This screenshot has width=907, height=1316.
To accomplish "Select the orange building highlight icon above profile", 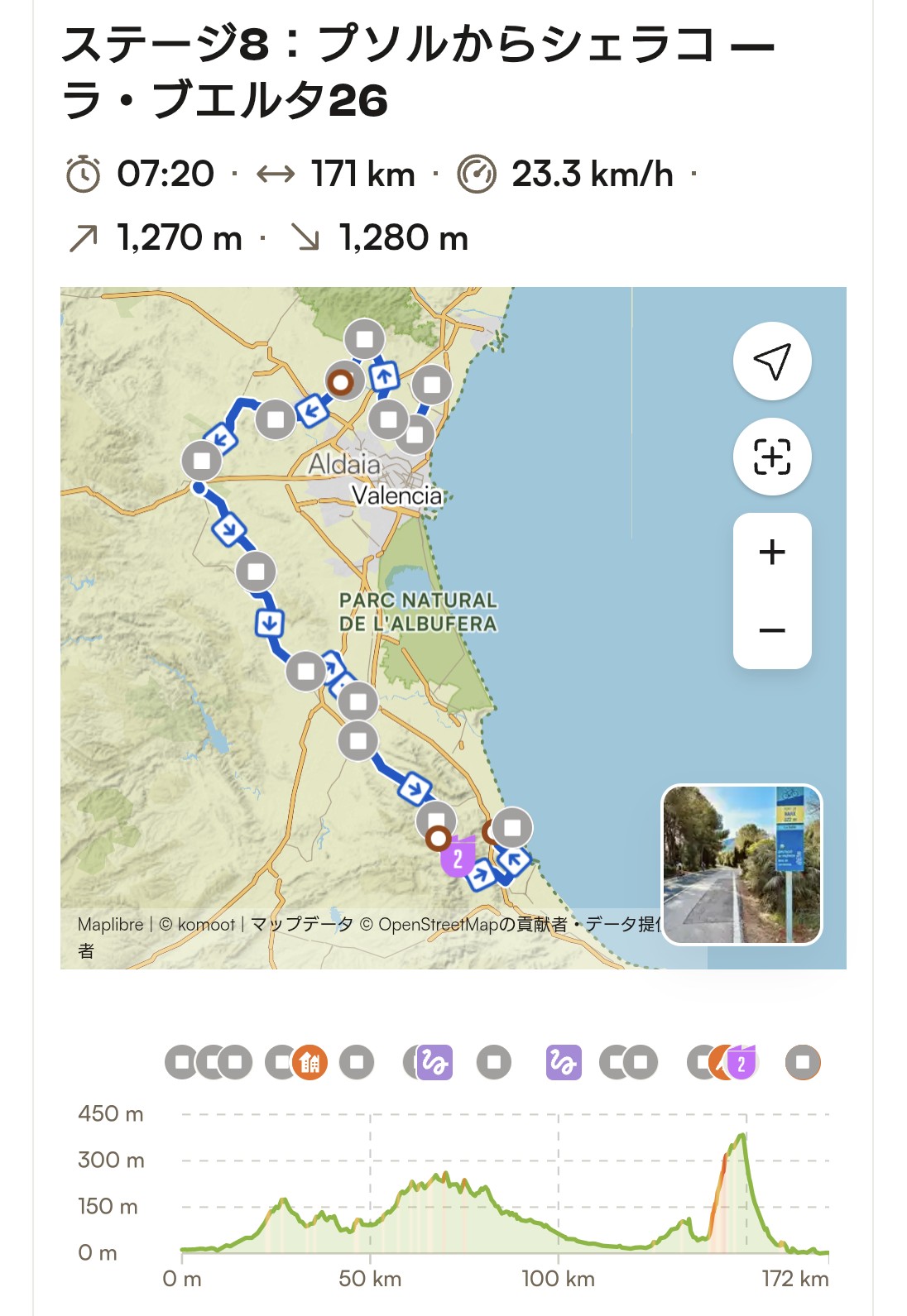I will (x=310, y=1062).
